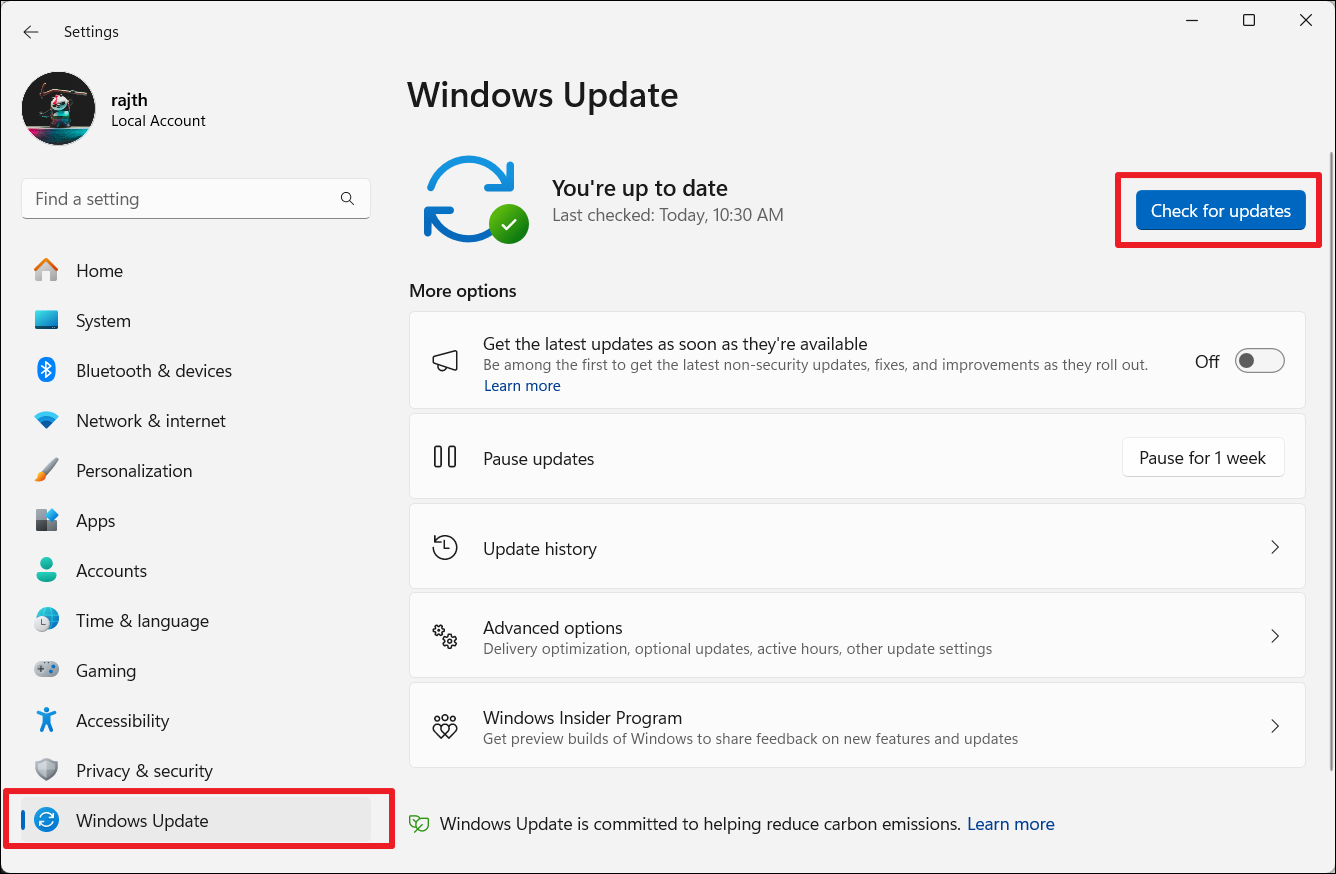
Task: Click the Accessibility figure icon
Action: (x=46, y=720)
